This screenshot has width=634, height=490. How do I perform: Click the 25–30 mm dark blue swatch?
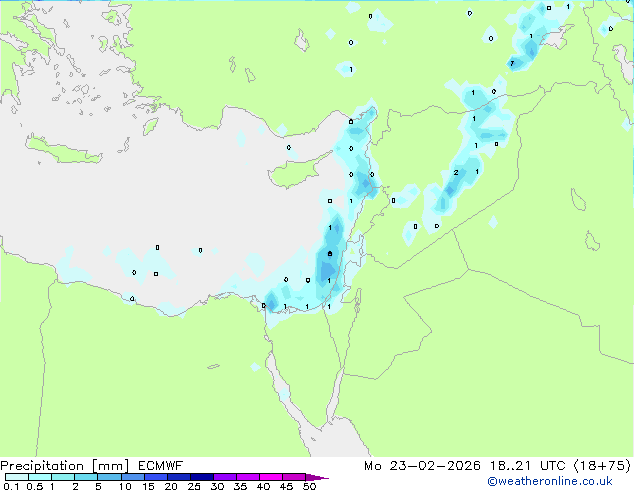click(201, 477)
